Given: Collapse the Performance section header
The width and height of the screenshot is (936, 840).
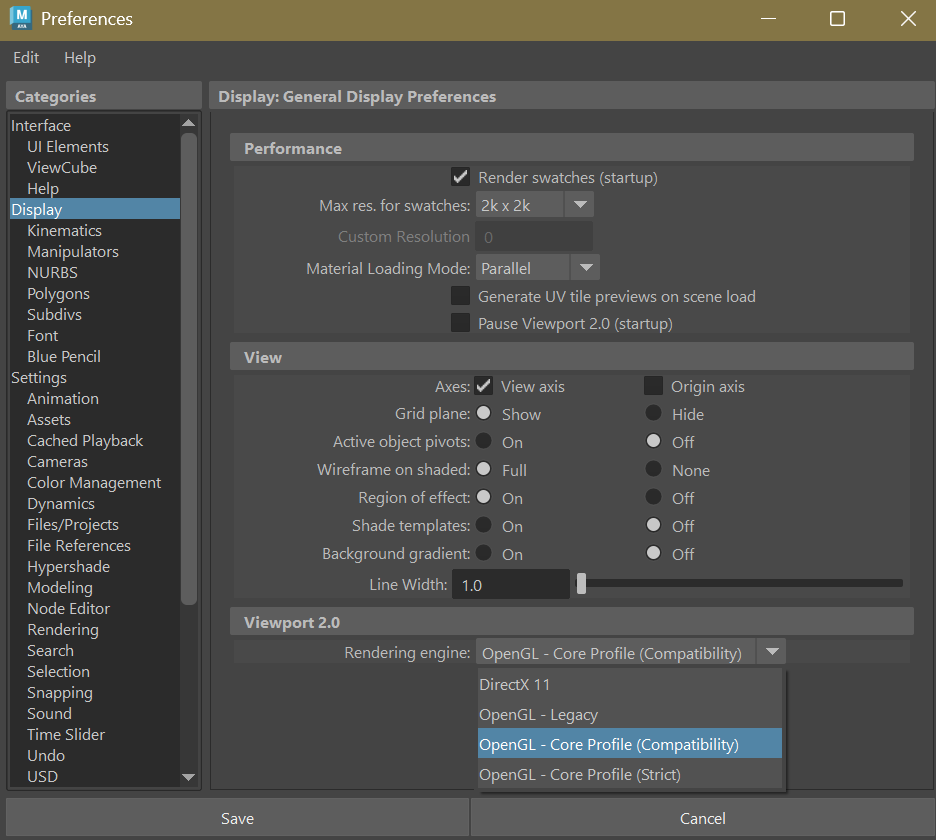Looking at the screenshot, I should 571,148.
